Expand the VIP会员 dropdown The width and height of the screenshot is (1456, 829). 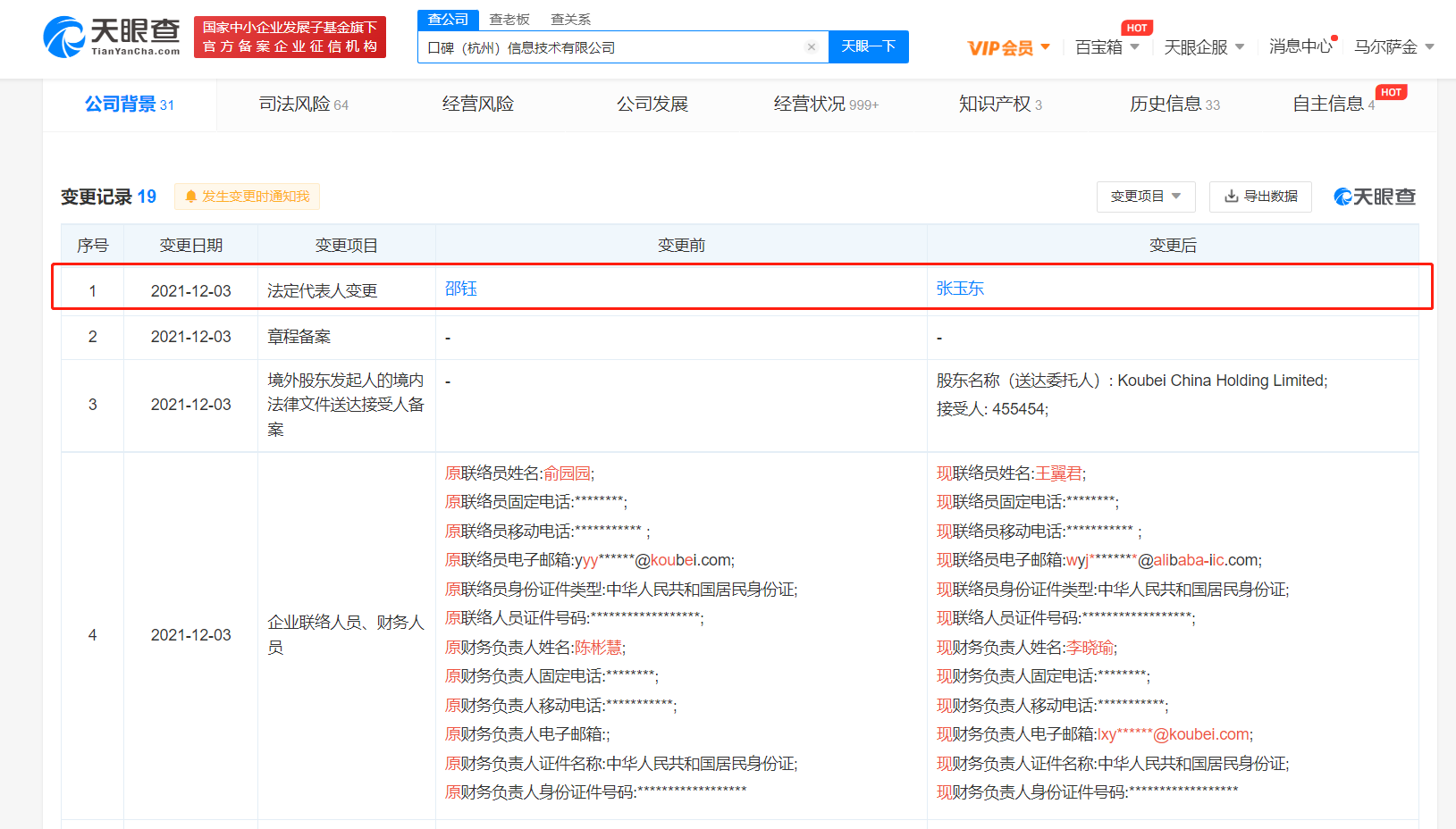(1008, 47)
